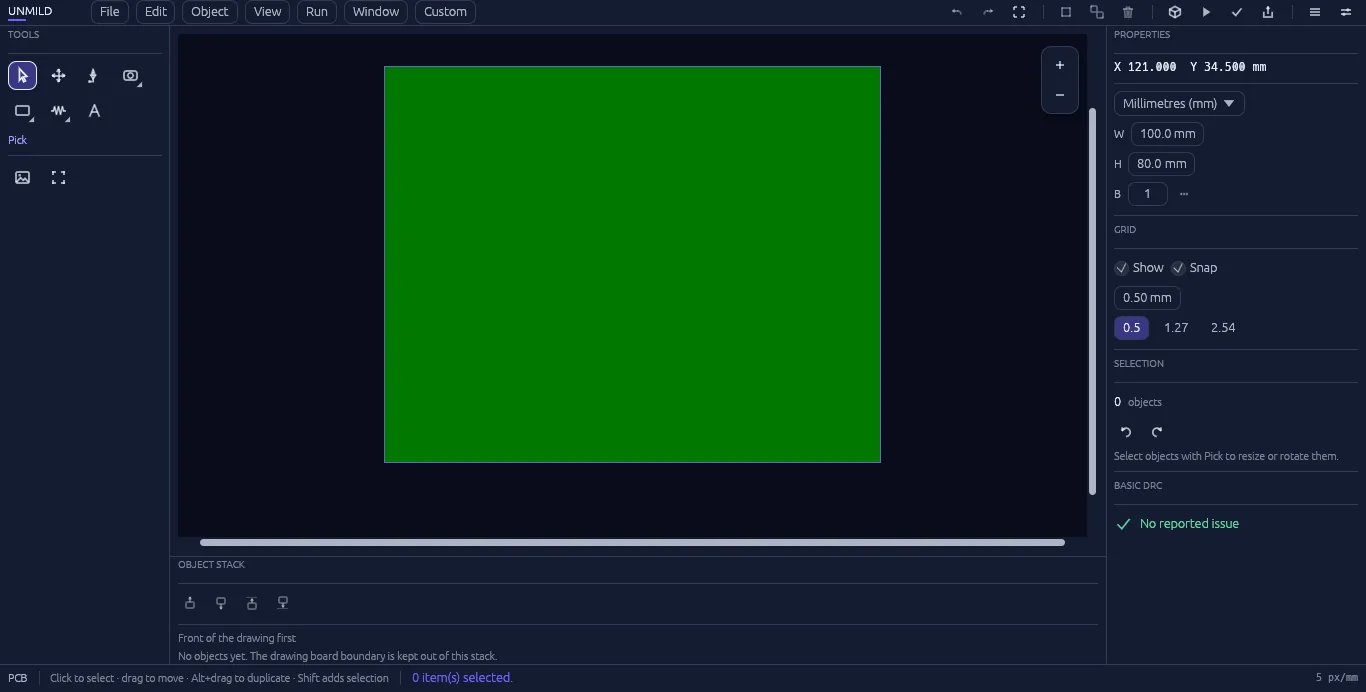Click the zoom out minus button

click(1060, 95)
